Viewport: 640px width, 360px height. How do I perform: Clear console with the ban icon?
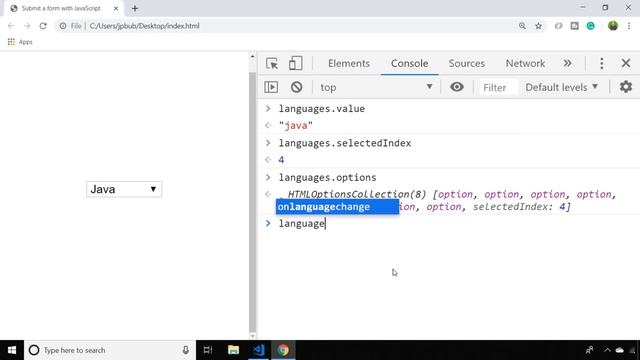(x=296, y=87)
